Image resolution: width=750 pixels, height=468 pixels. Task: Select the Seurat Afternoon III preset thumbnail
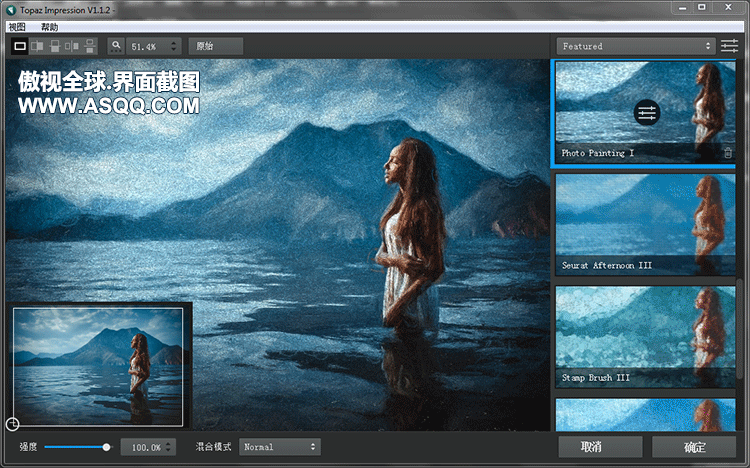coord(645,224)
